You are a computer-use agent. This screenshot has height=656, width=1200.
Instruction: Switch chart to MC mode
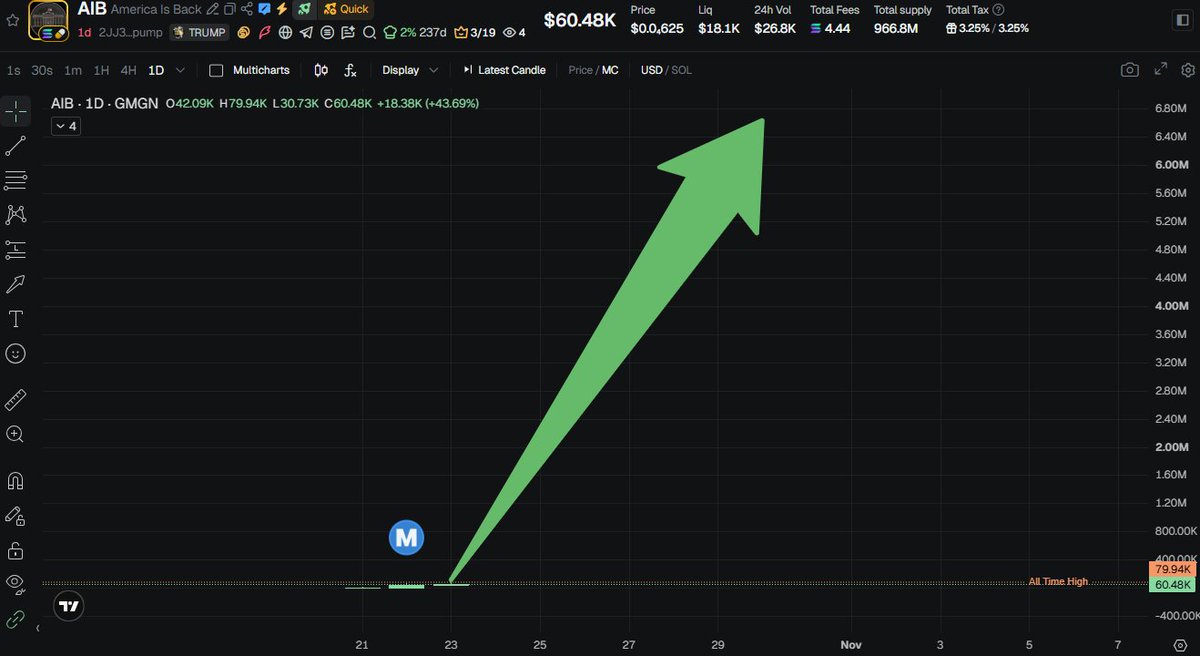click(610, 70)
